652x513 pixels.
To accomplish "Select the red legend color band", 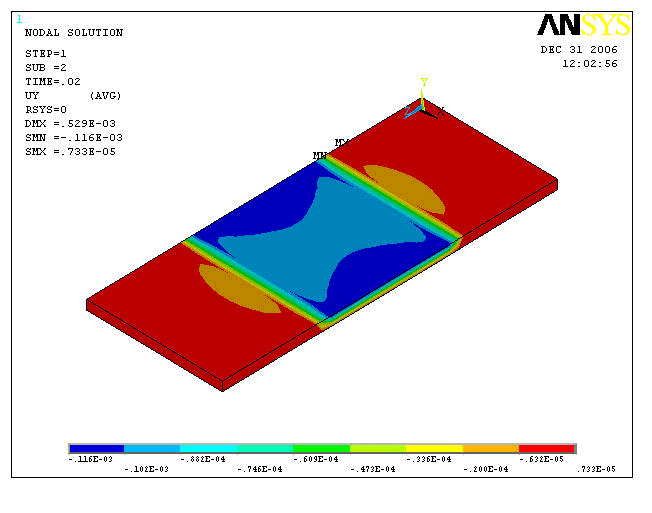I will pos(548,449).
